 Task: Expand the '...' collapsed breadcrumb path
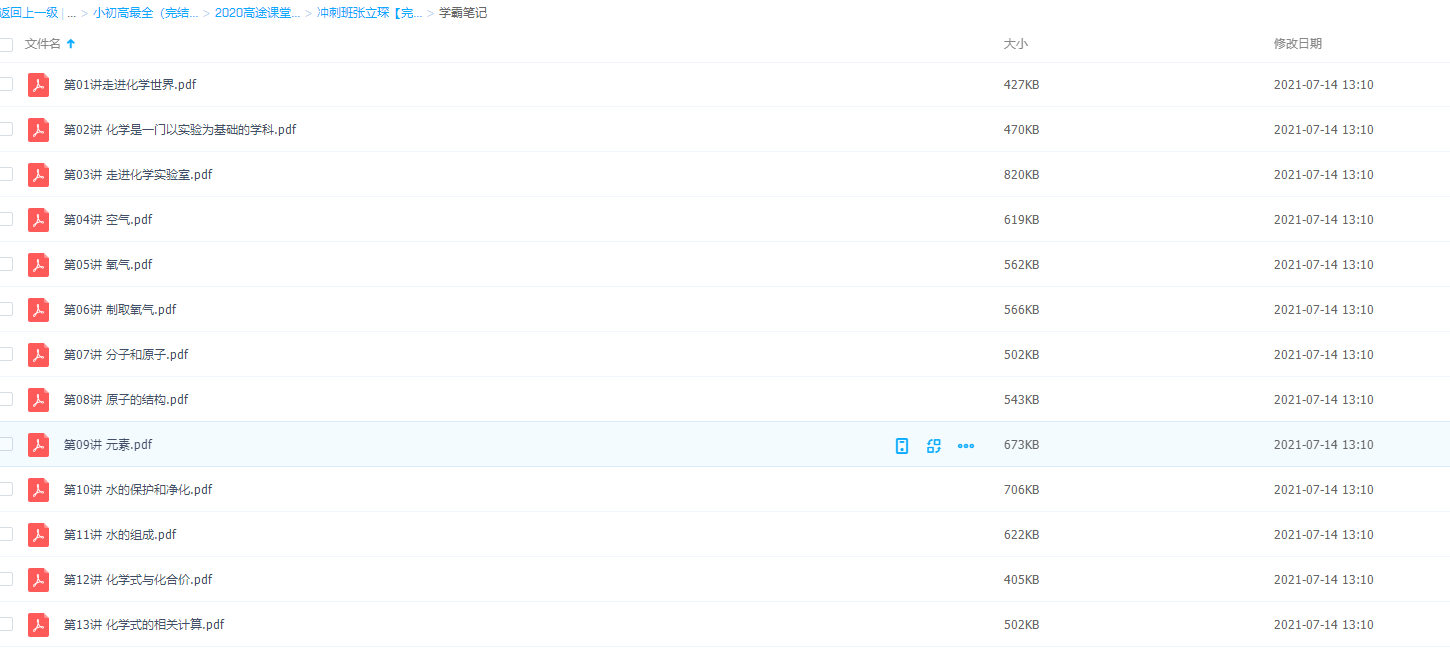click(x=71, y=14)
